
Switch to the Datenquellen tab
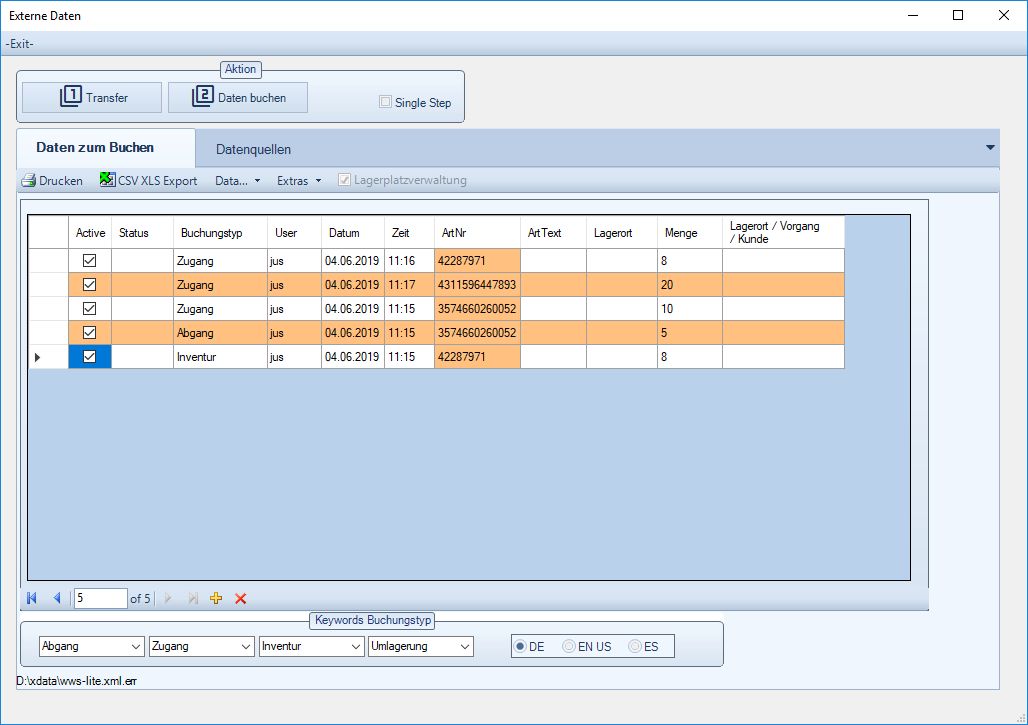(253, 149)
